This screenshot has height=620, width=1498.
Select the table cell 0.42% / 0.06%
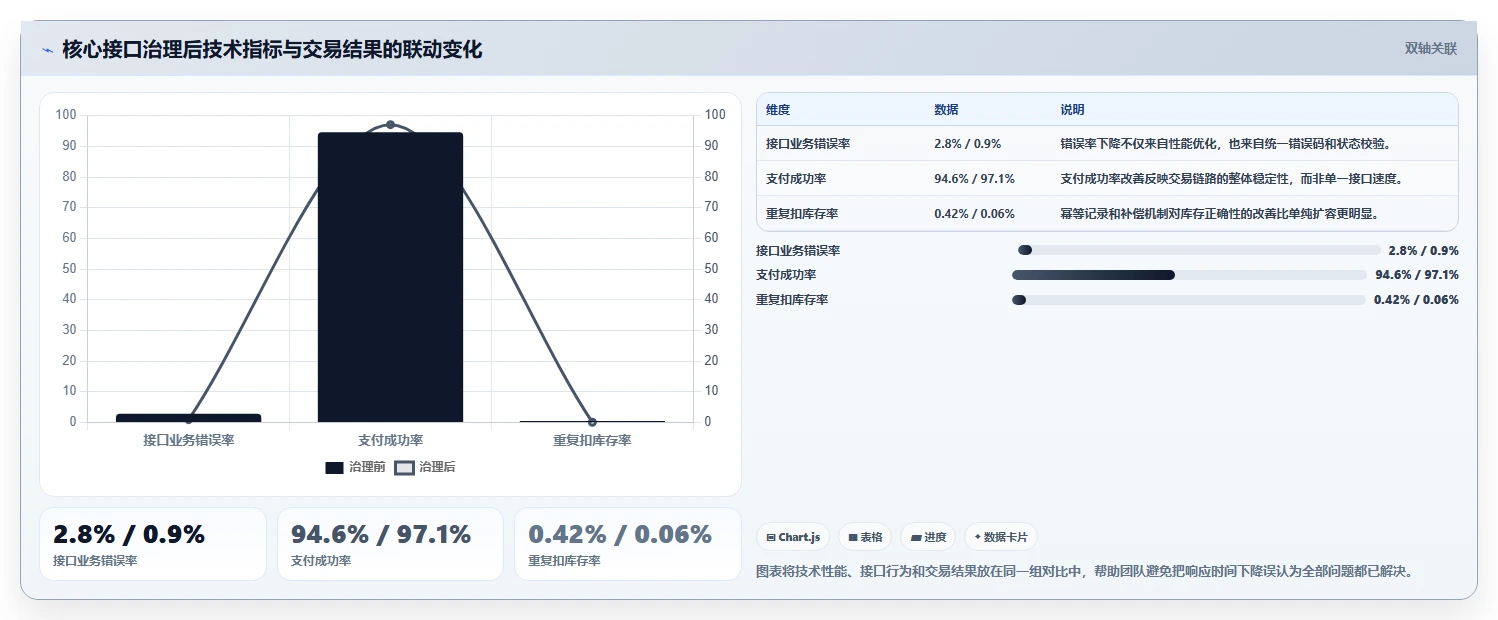point(974,214)
